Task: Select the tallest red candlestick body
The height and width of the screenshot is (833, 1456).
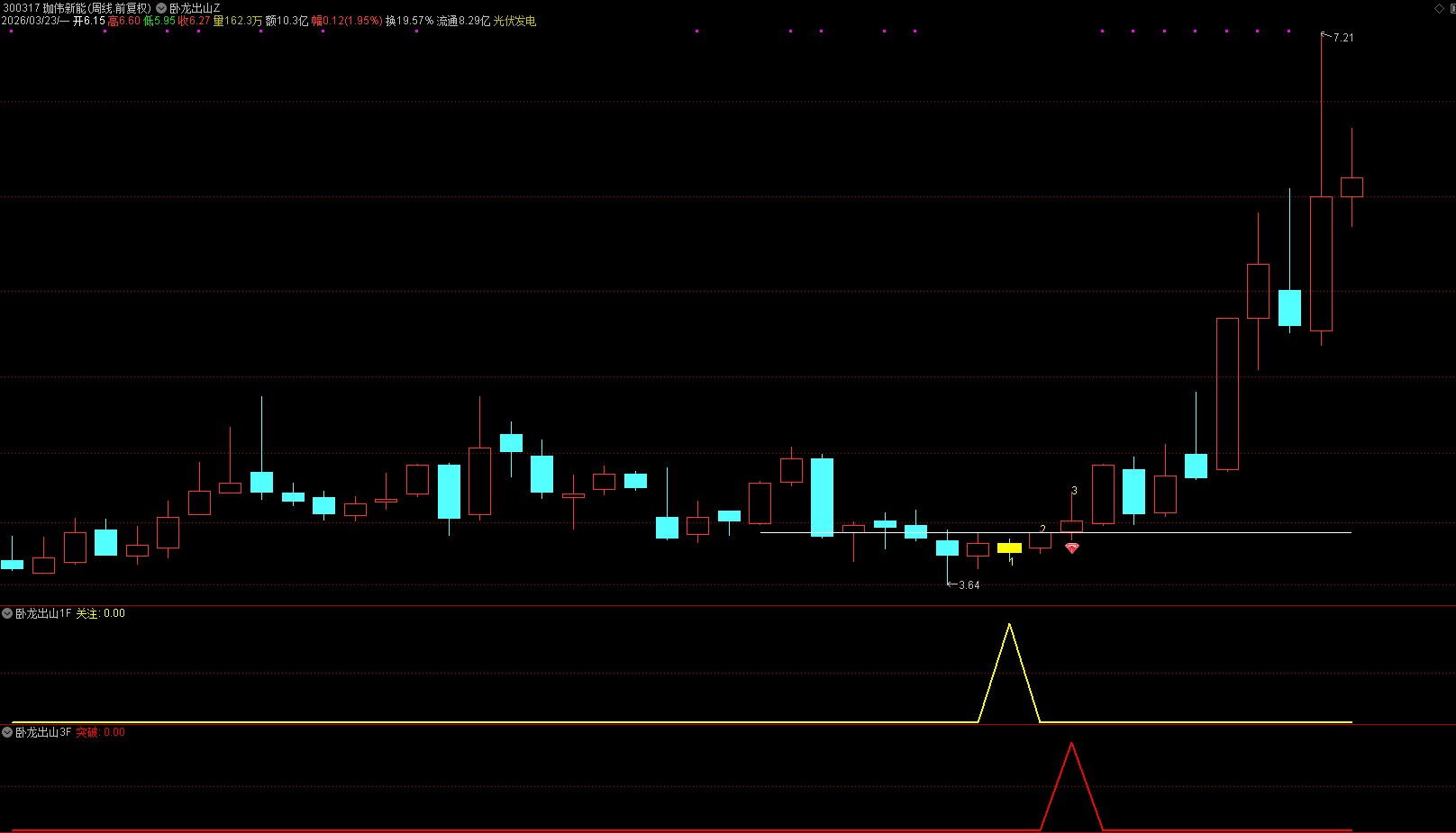Action: pyautogui.click(x=1227, y=394)
